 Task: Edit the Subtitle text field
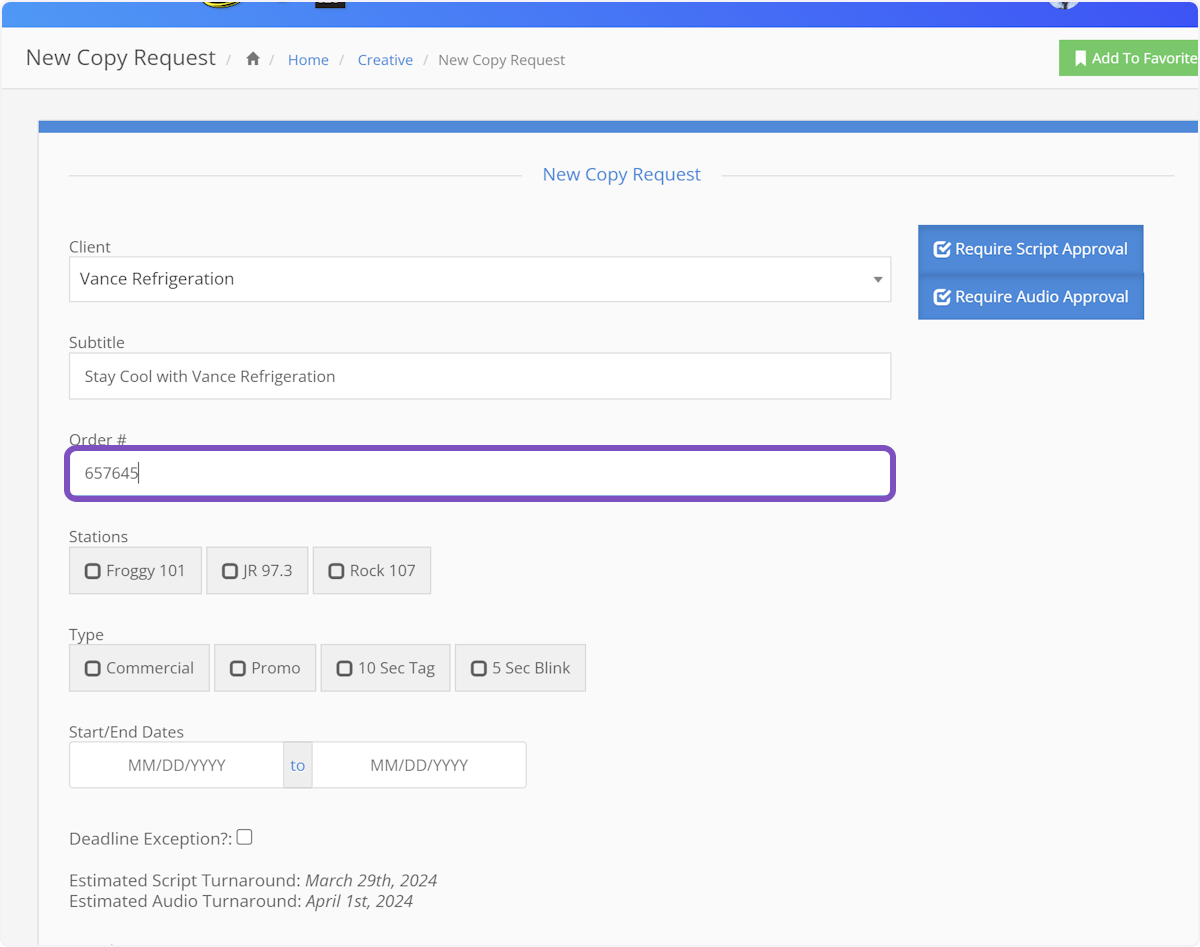(479, 376)
